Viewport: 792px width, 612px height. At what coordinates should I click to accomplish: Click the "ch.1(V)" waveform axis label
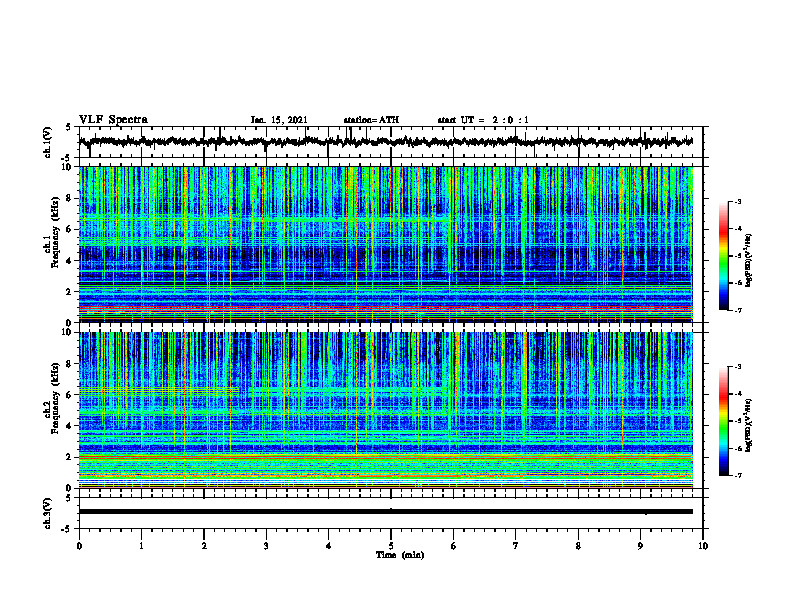click(48, 142)
